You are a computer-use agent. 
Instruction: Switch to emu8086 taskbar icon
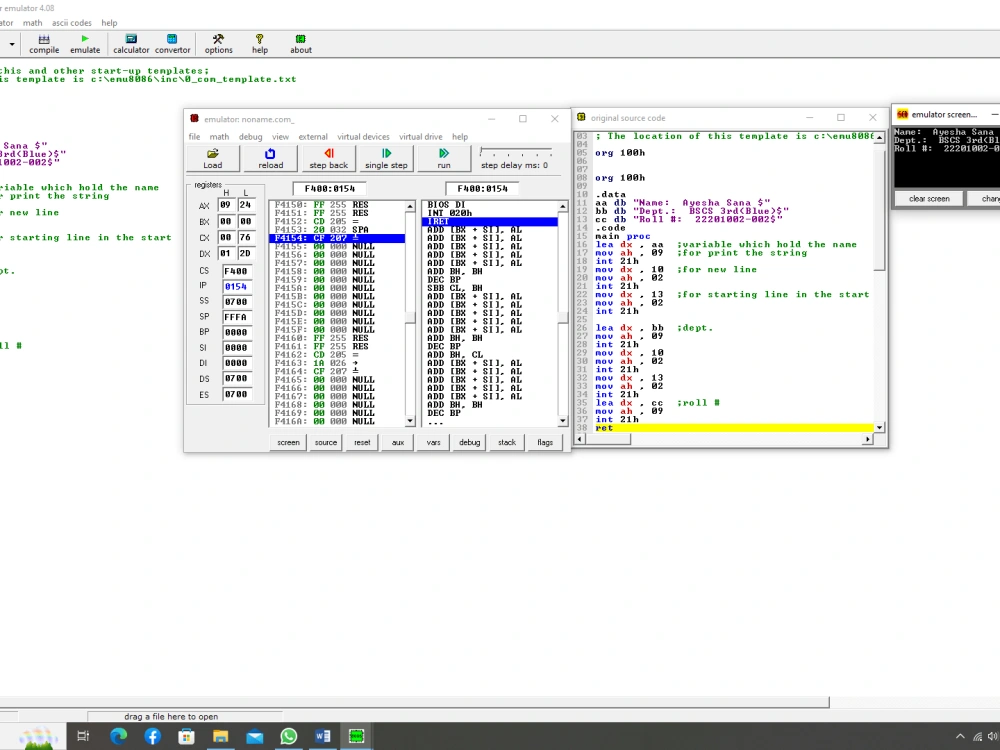click(x=357, y=736)
